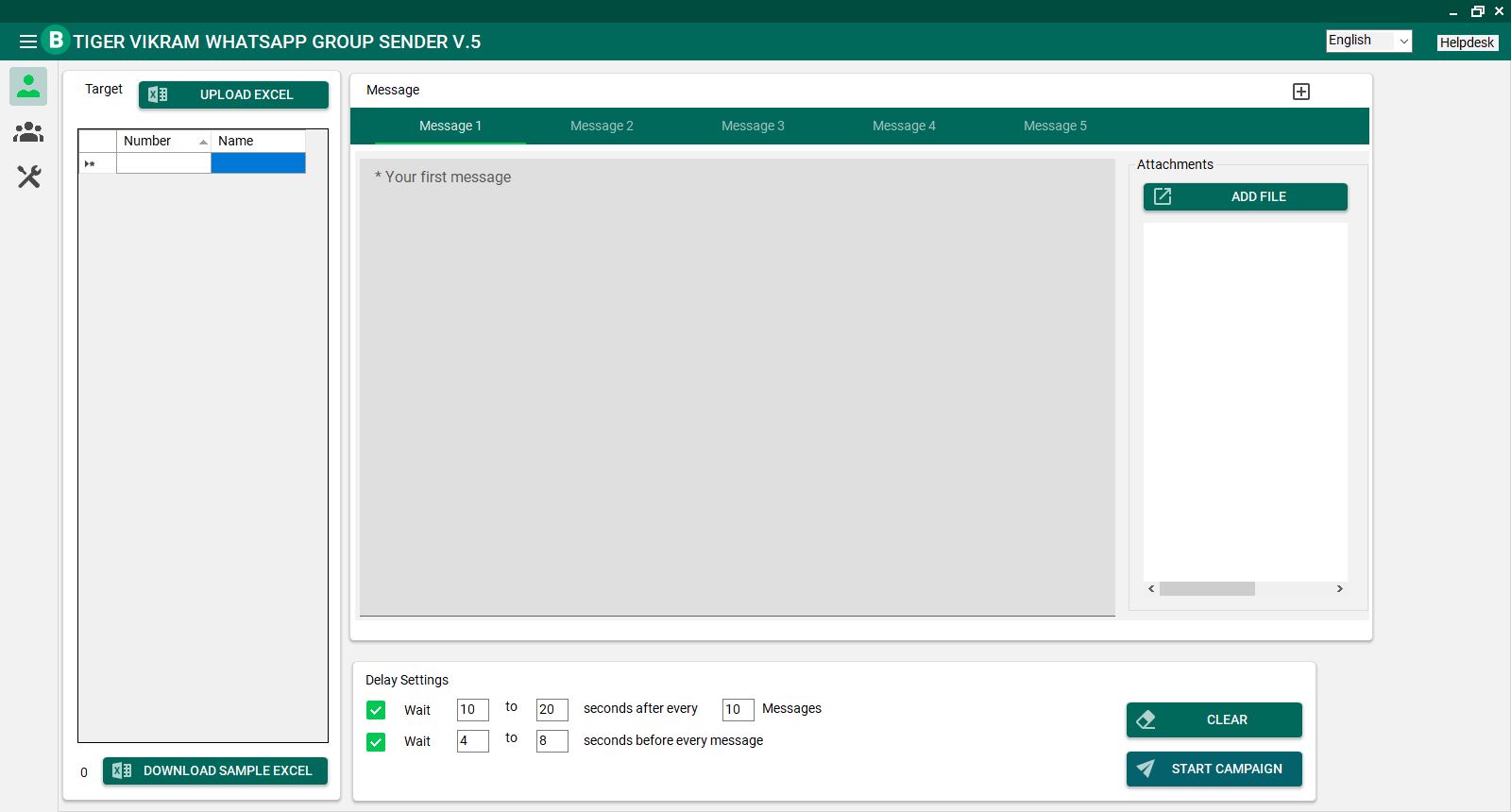
Task: Click the wait field showing 4
Action: (x=472, y=741)
